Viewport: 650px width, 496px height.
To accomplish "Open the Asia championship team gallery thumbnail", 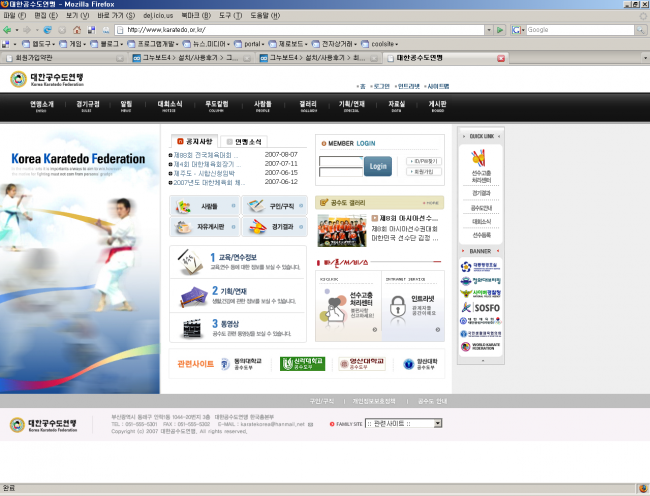I will [342, 230].
